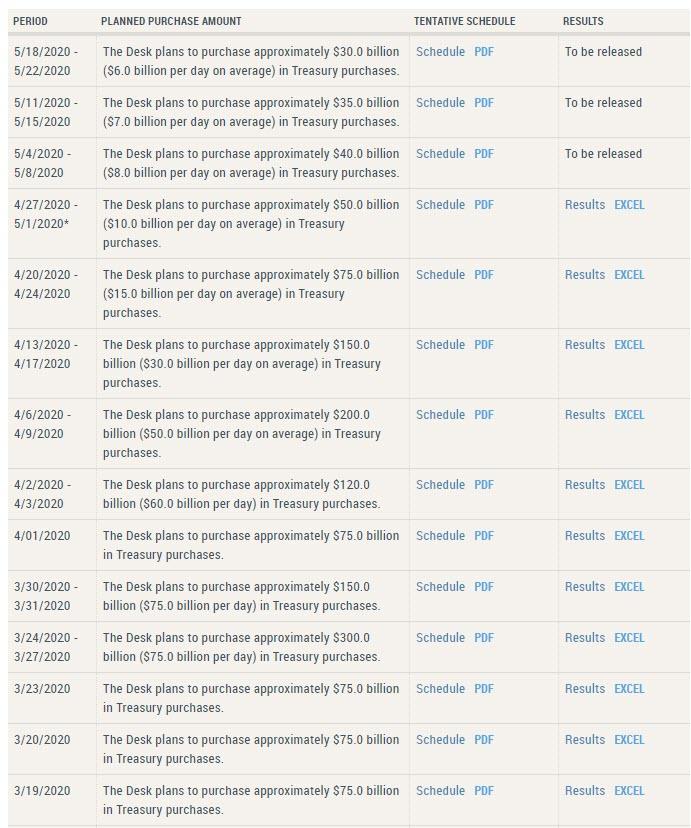Download EXCEL for 4/20/2020 - 4/24/2020 period
The image size is (691, 828).
629,275
